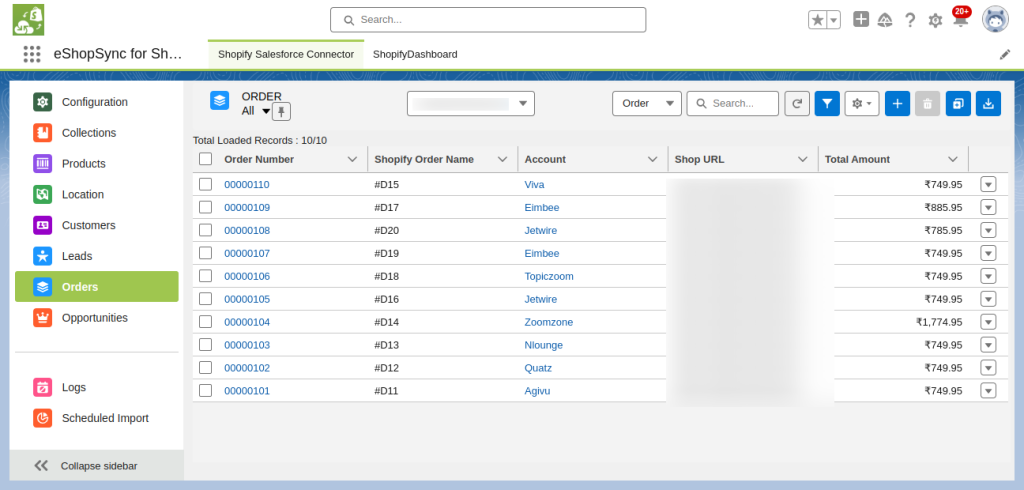
Task: Check the box for order 00000110
Action: 206,184
